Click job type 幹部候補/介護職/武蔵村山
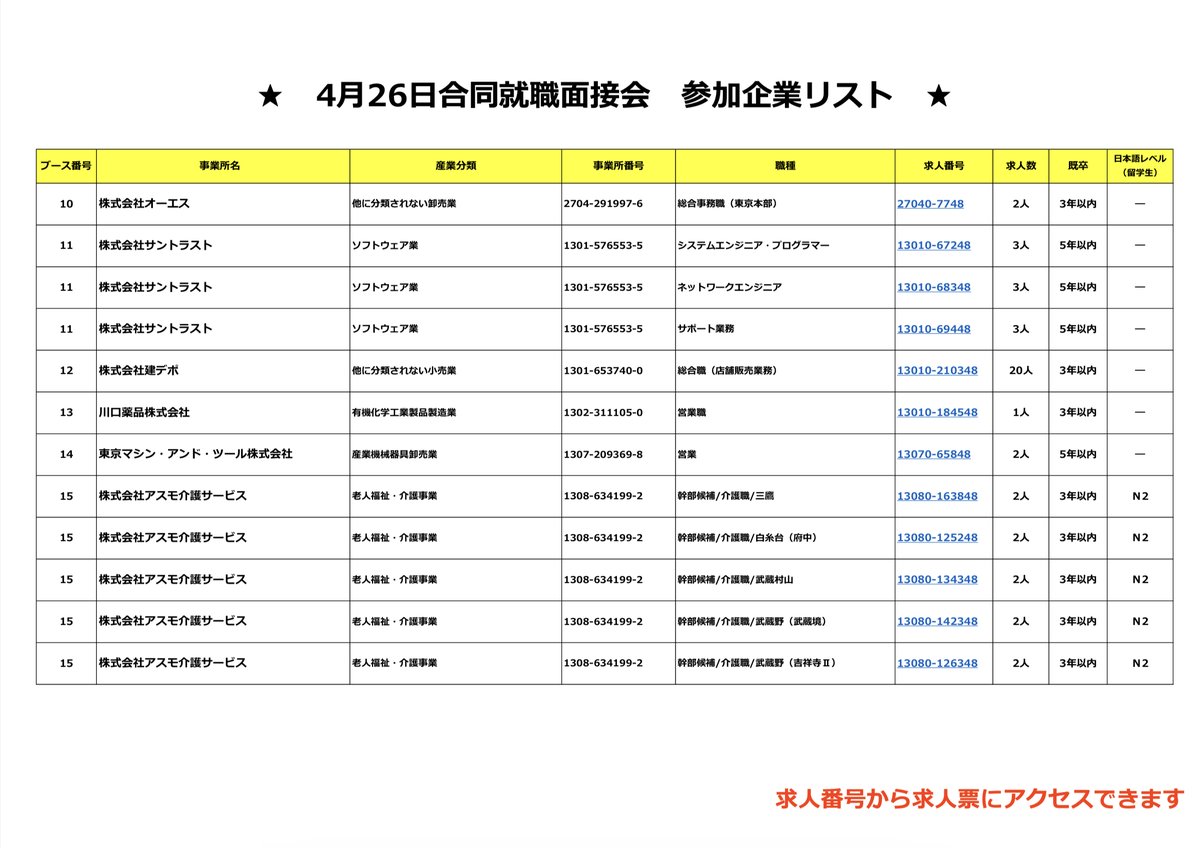The width and height of the screenshot is (1200, 848). pyautogui.click(x=735, y=580)
